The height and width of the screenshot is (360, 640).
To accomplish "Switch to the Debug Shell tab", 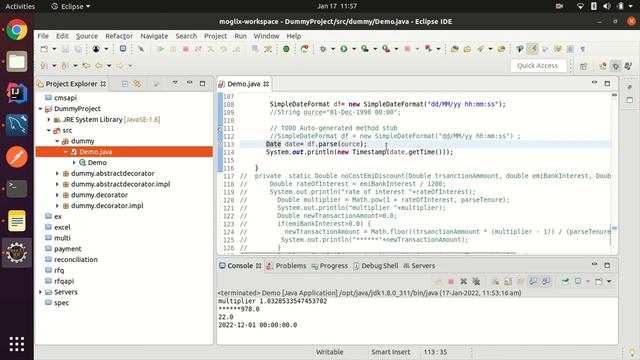I will coord(376,266).
